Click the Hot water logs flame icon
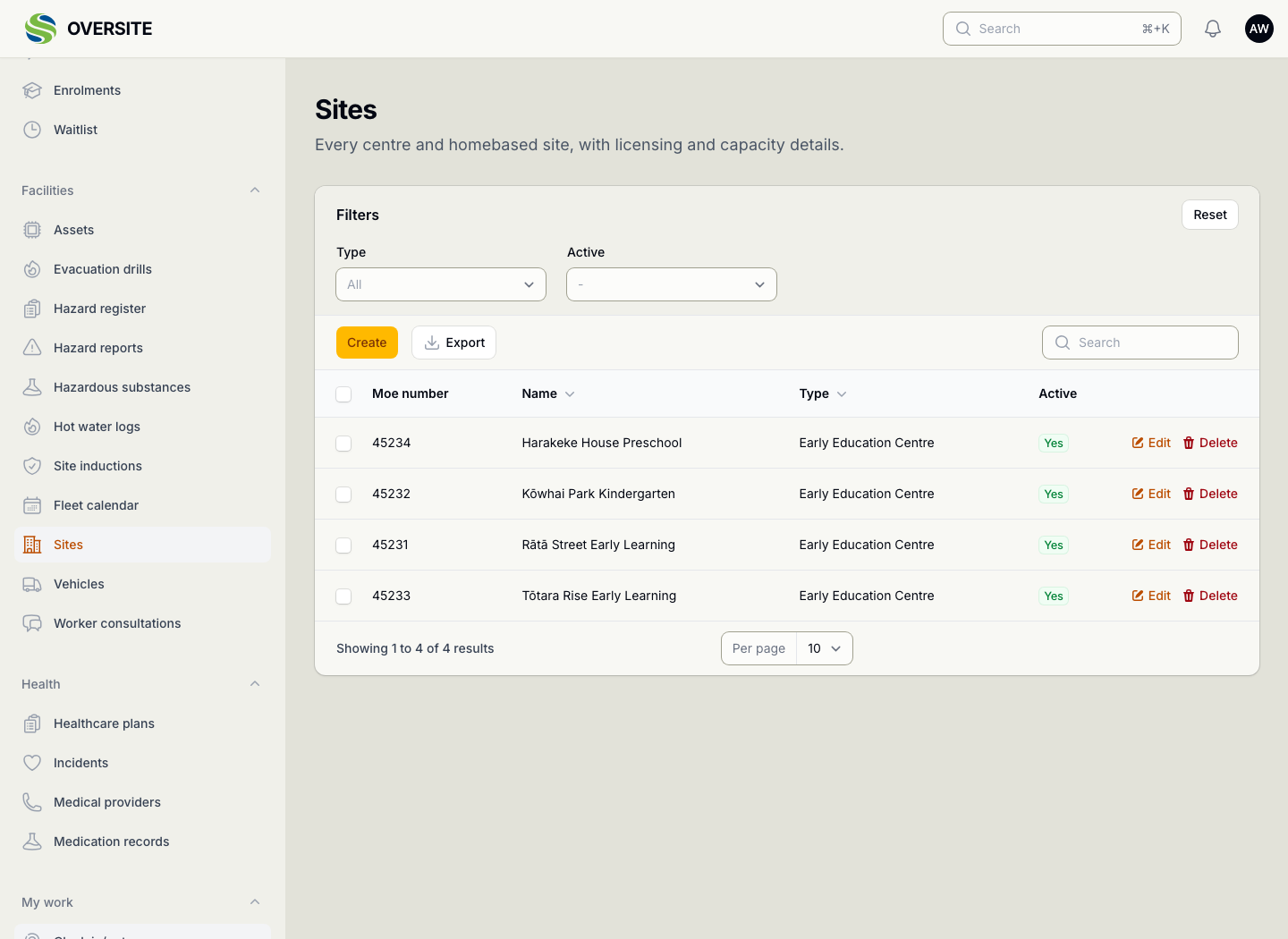Image resolution: width=1288 pixels, height=939 pixels. (x=32, y=427)
